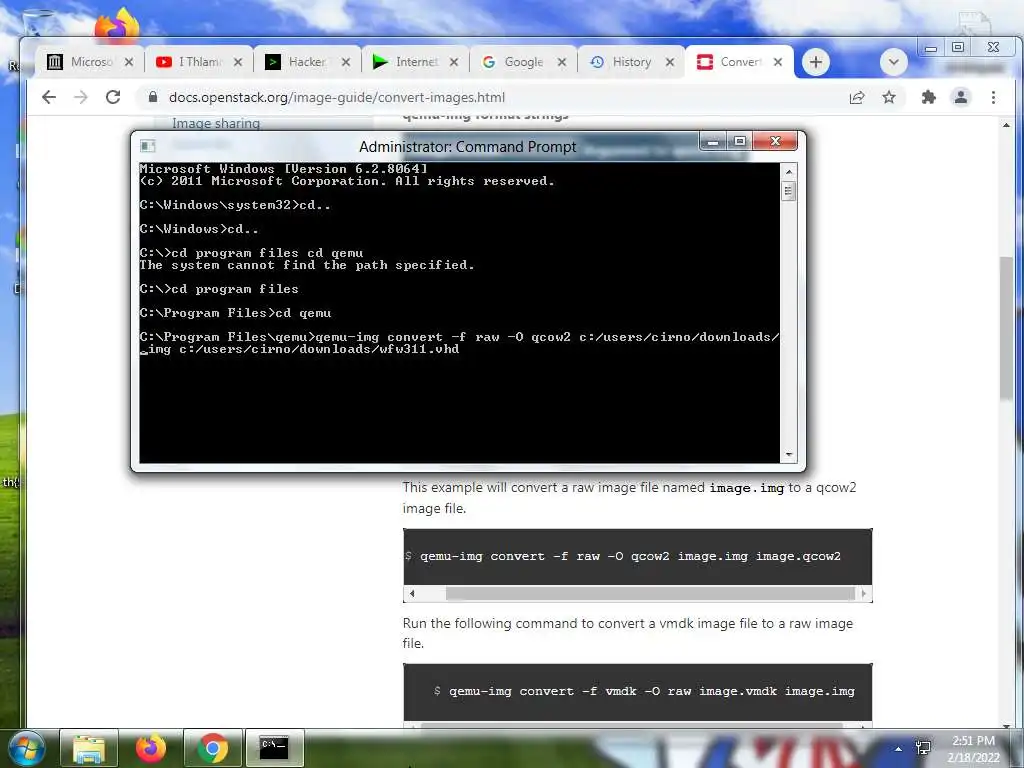The width and height of the screenshot is (1024, 768).
Task: Click the qcow2 code block horizontal scrollbar
Action: tap(650, 594)
